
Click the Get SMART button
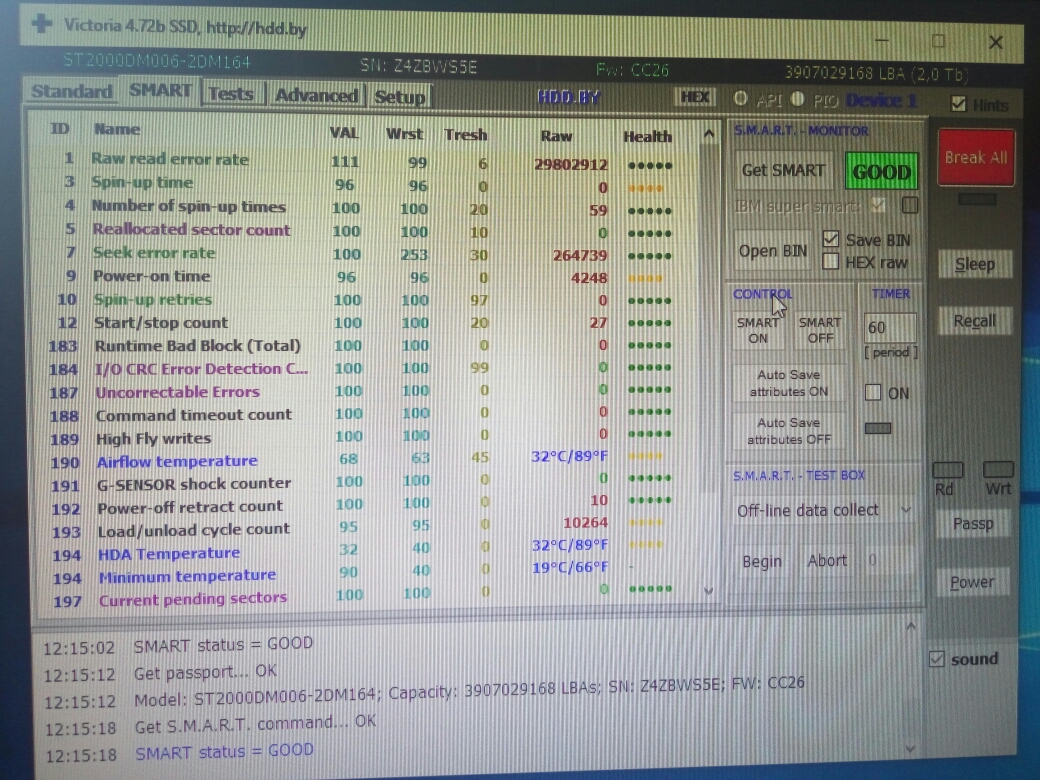[783, 170]
